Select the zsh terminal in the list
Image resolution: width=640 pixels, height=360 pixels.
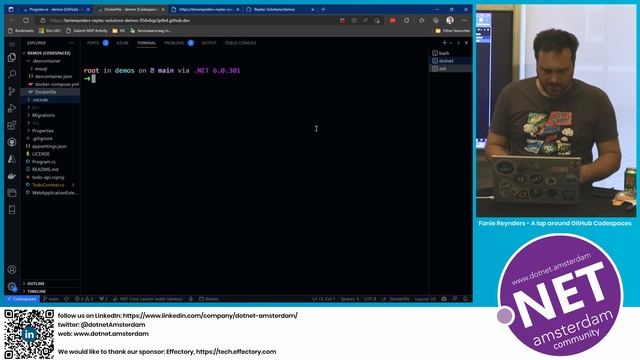coord(450,69)
